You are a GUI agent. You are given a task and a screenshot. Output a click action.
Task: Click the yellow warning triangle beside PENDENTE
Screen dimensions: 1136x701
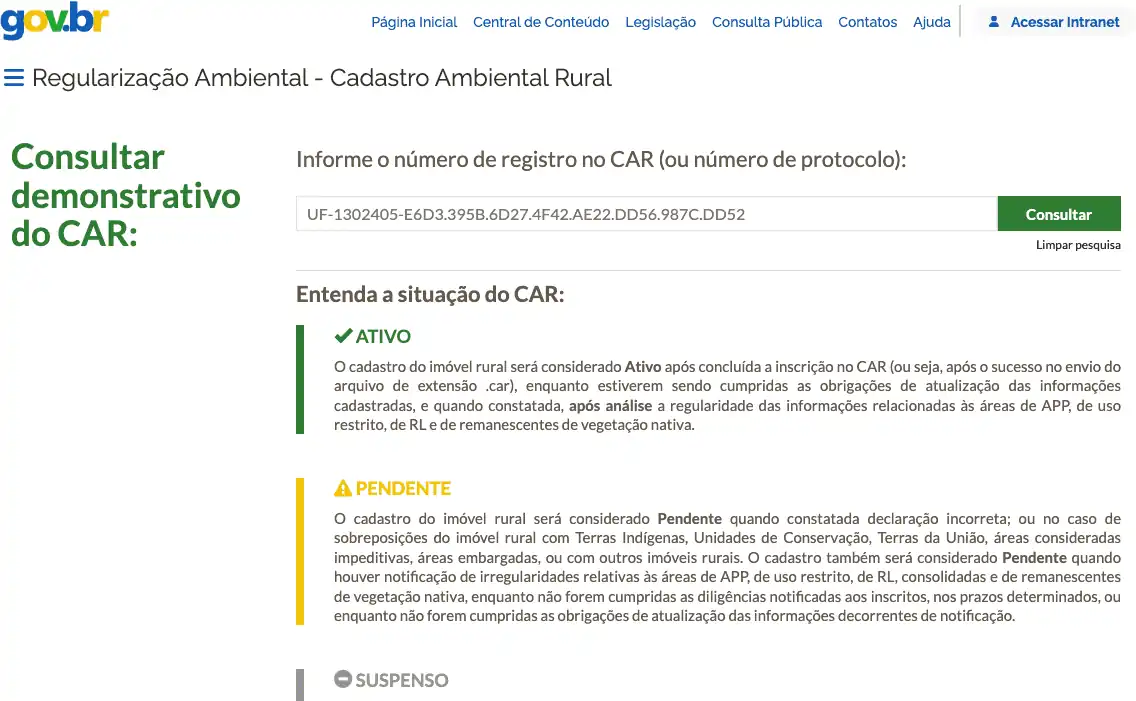343,489
